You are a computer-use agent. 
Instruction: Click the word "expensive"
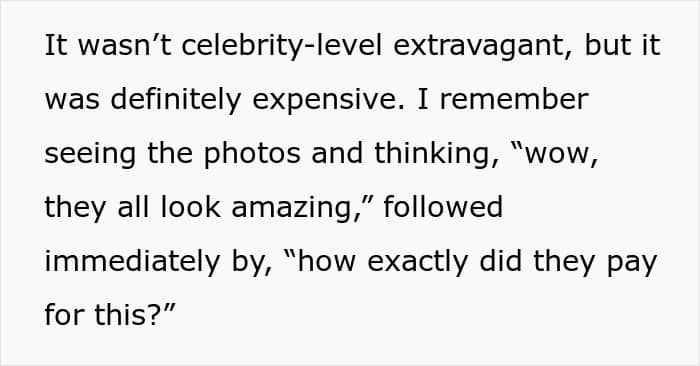coord(329,101)
